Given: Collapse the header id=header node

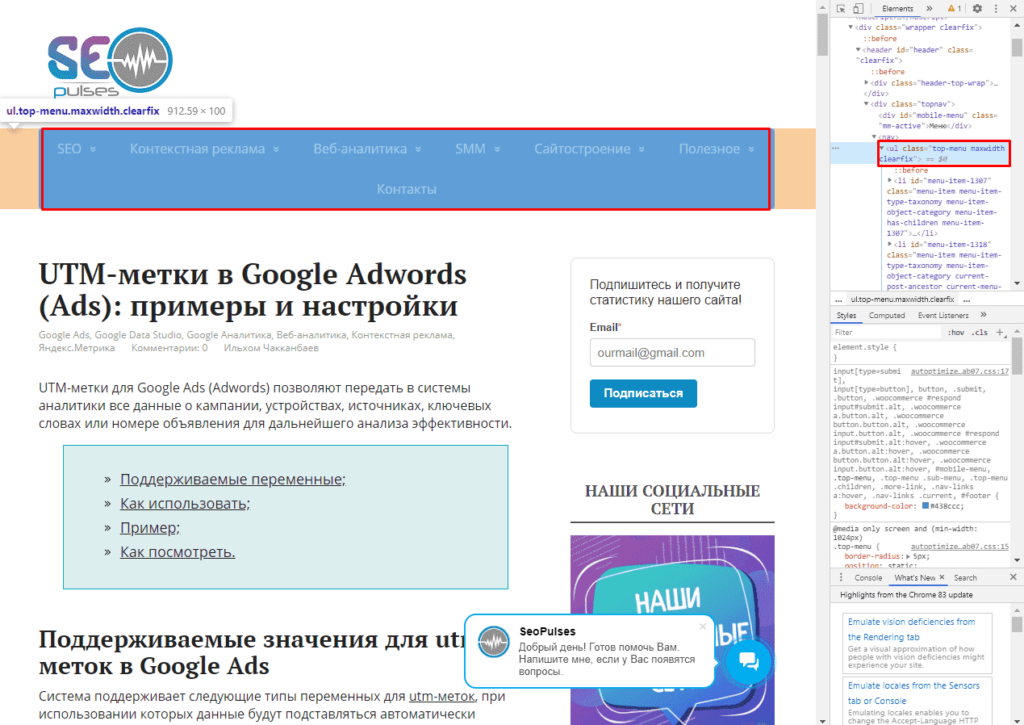Looking at the screenshot, I should (858, 50).
